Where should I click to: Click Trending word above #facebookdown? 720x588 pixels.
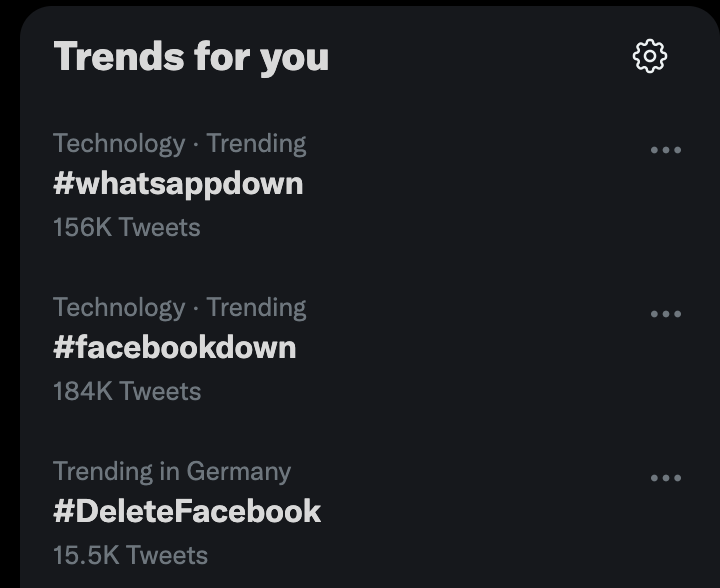tap(256, 308)
